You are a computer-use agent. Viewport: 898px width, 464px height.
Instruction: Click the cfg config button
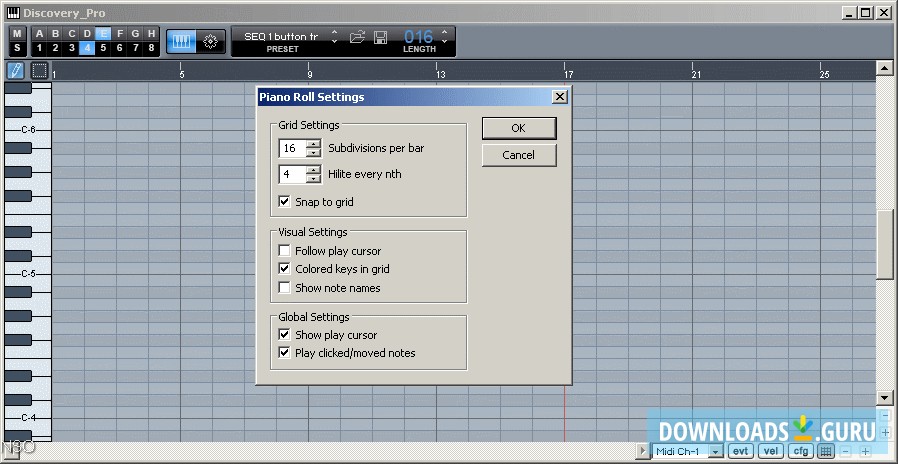pos(800,451)
